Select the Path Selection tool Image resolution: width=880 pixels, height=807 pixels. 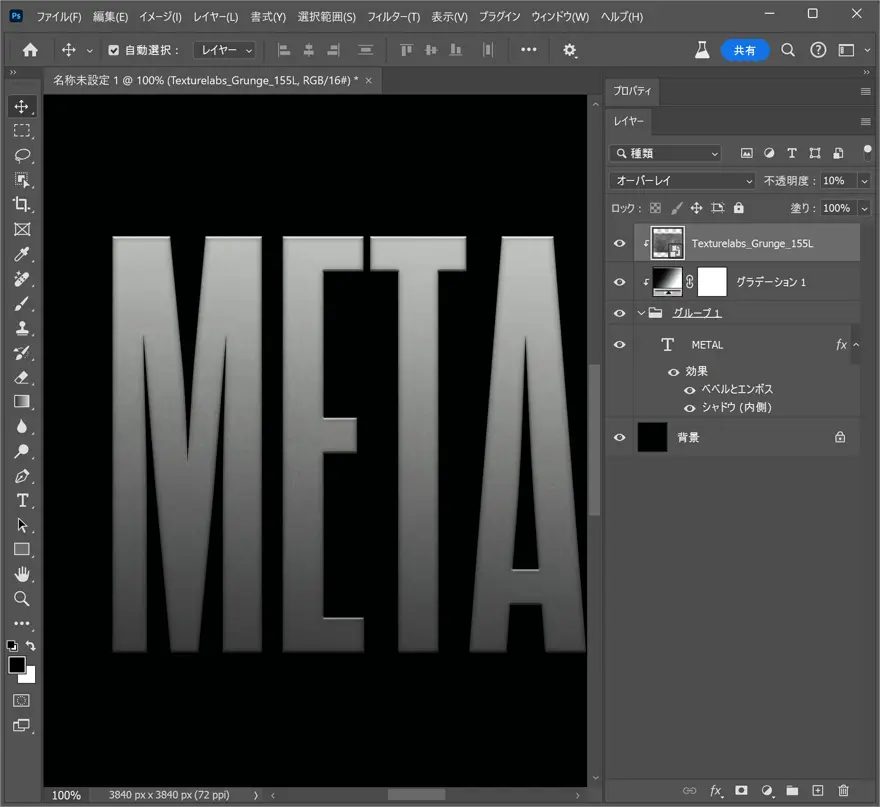(21, 525)
